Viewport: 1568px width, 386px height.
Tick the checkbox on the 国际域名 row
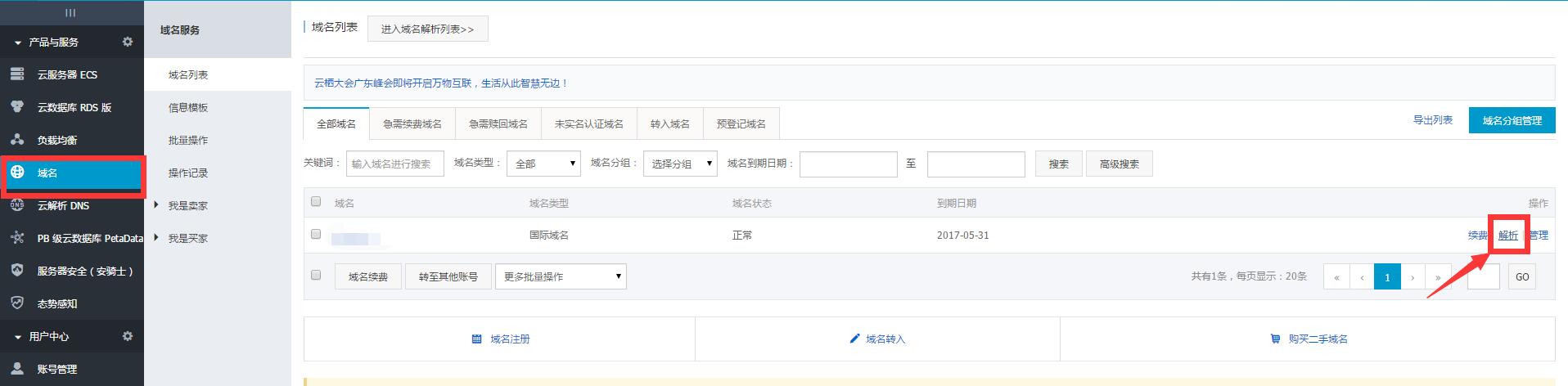(x=316, y=234)
